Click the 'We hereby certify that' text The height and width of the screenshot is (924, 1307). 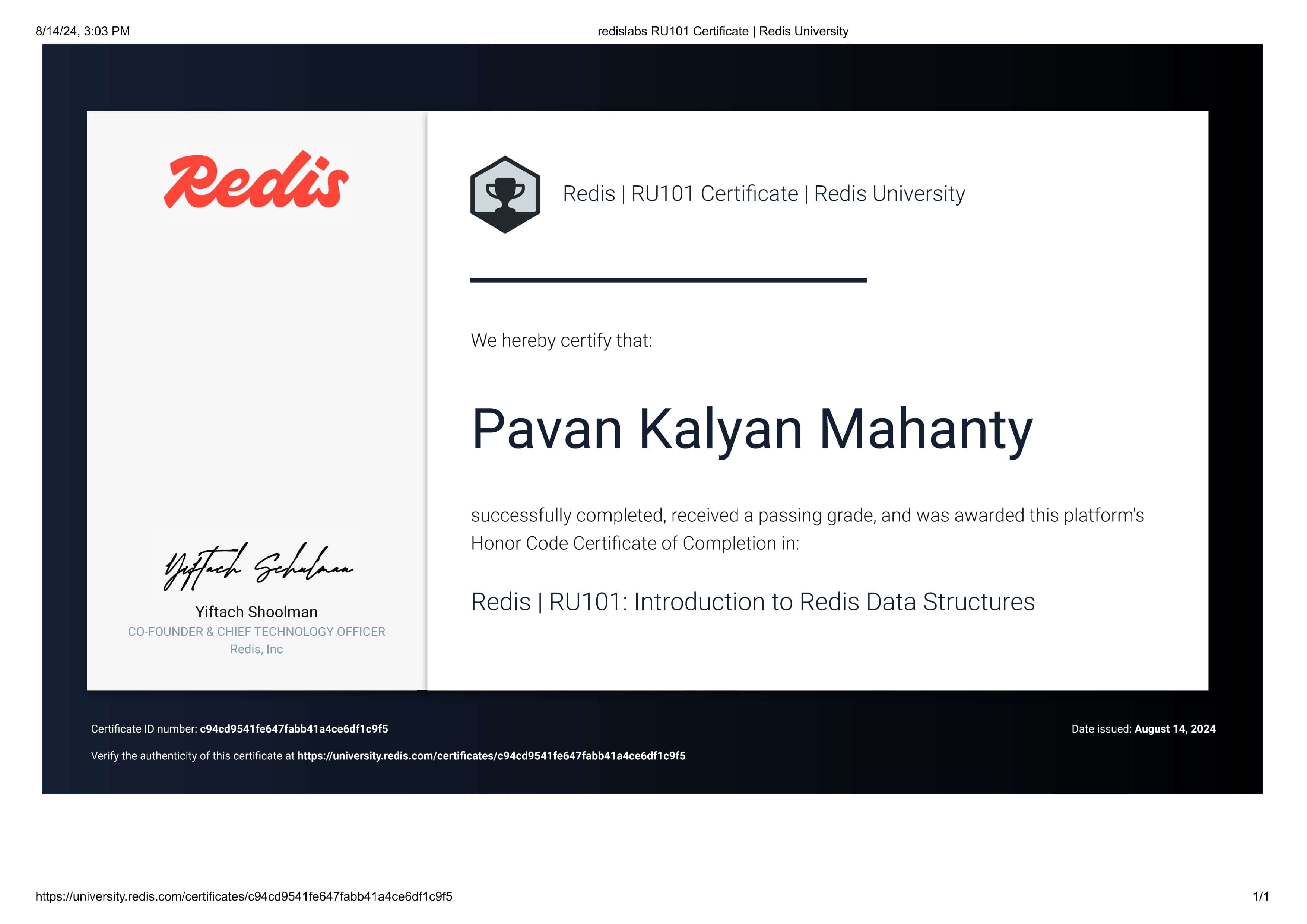561,340
